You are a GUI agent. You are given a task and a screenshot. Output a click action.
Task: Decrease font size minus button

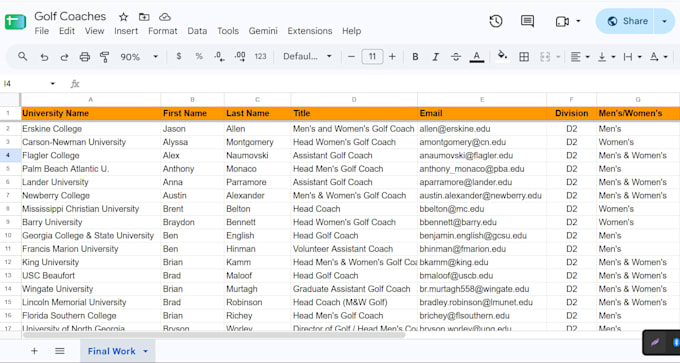352,56
